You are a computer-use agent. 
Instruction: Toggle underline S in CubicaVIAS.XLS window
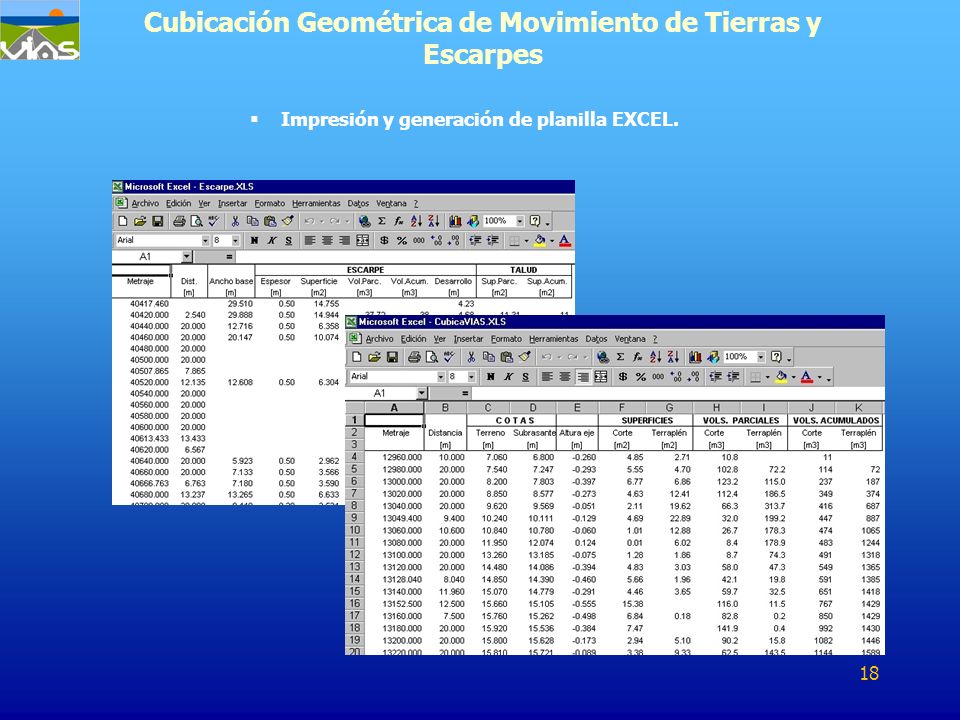tap(525, 377)
